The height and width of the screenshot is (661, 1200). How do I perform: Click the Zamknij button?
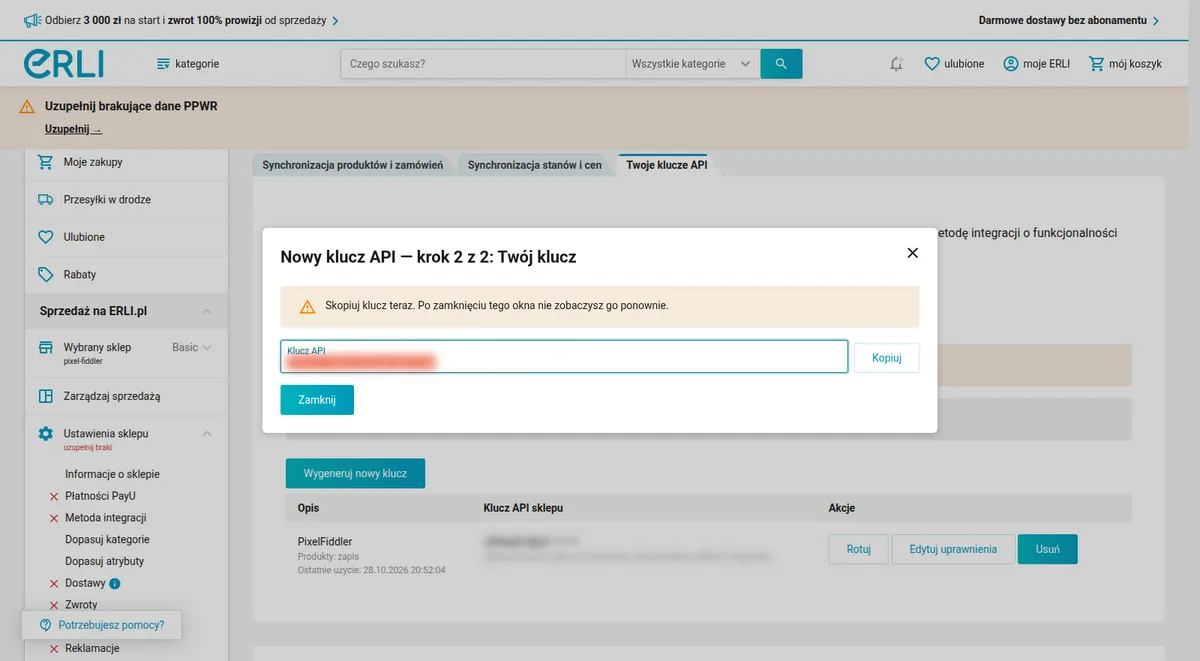(x=317, y=400)
